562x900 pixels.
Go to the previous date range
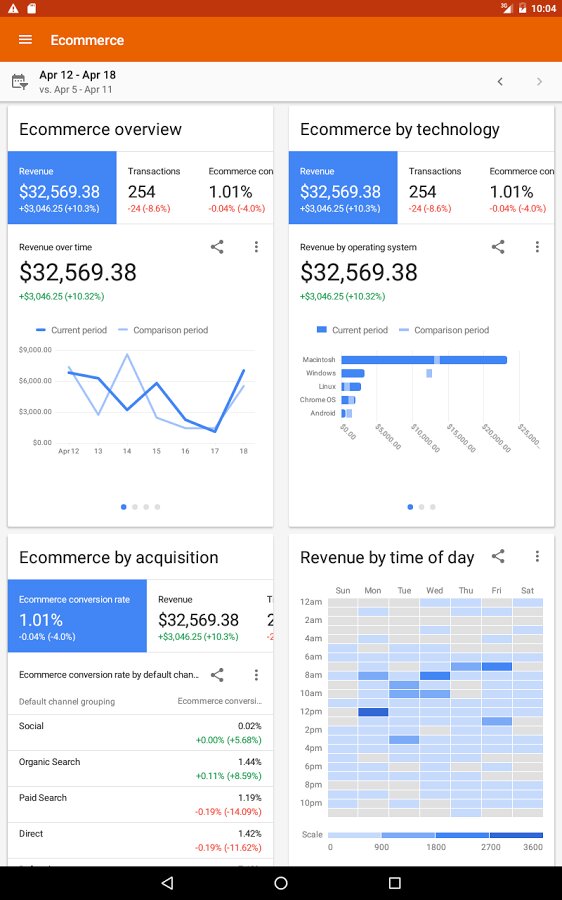click(500, 82)
